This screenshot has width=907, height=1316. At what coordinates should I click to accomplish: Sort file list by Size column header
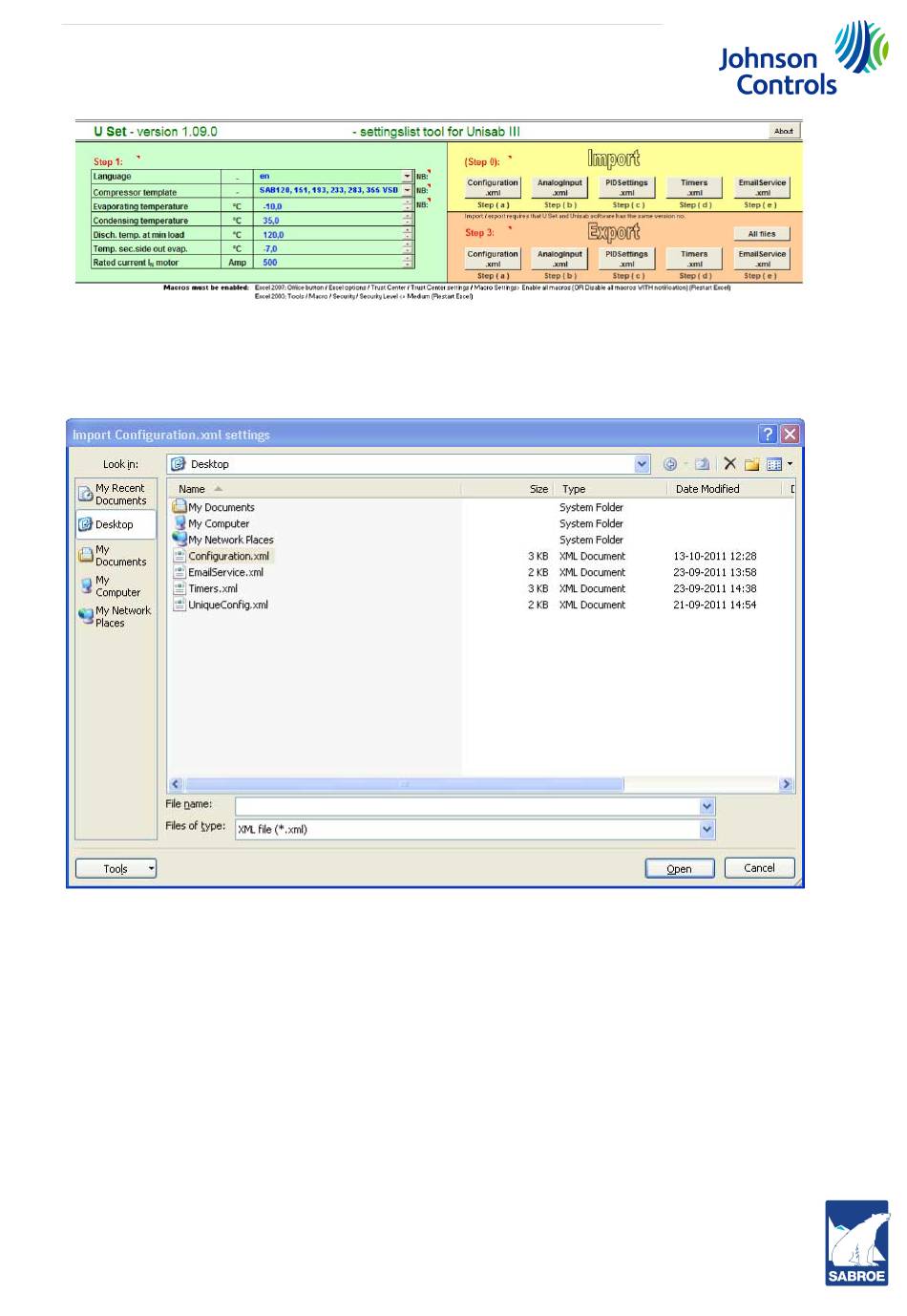click(508, 489)
